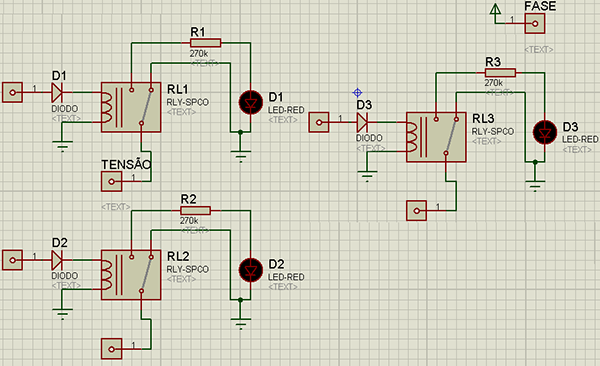This screenshot has width=600, height=366.
Task: Select the D2 diode symbol
Action: [57, 260]
